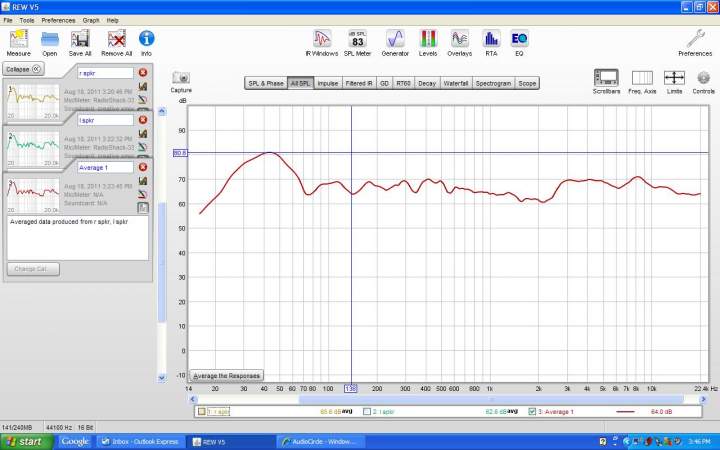
Task: Select the l spkr measurement thumbnail
Action: (x=33, y=149)
